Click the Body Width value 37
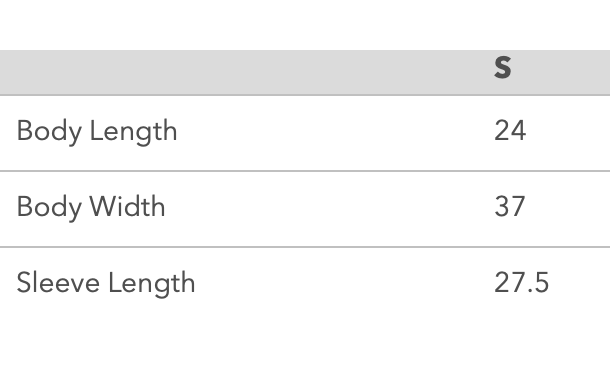This screenshot has width=610, height=386. click(510, 207)
